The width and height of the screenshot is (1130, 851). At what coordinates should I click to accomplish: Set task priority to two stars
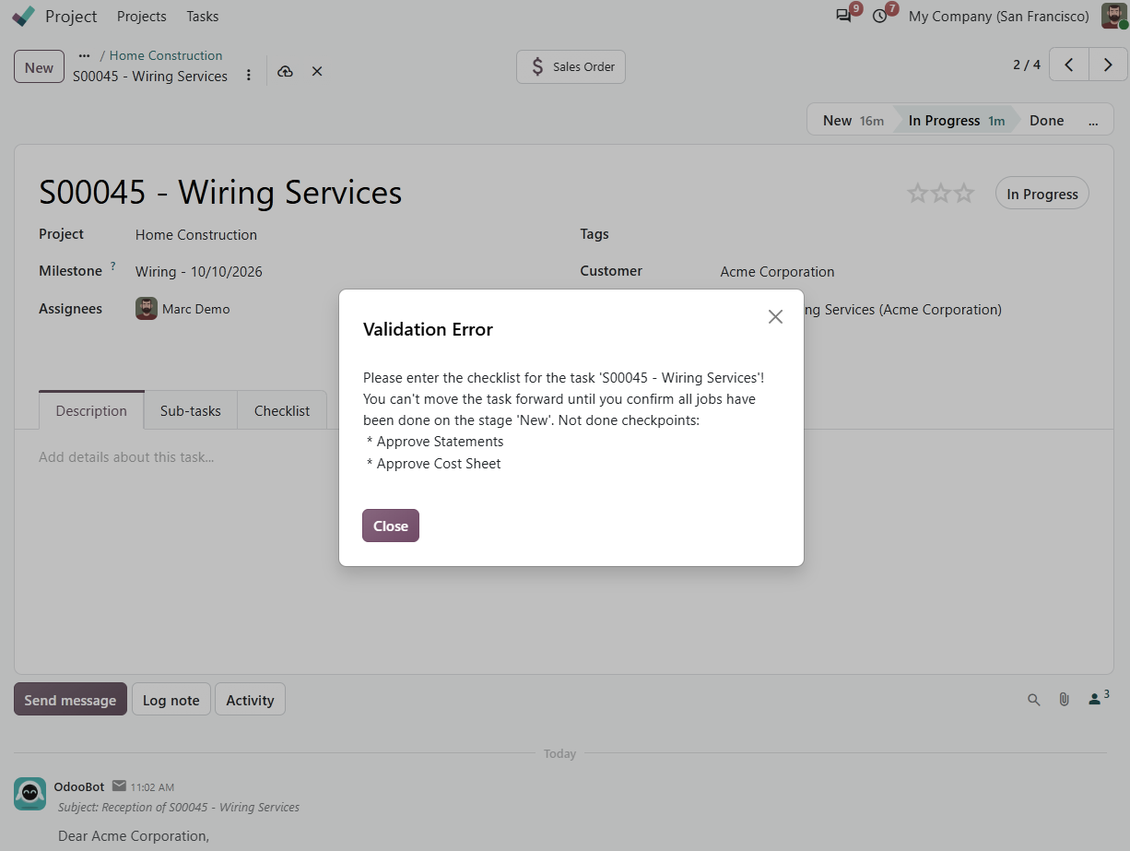pos(940,193)
